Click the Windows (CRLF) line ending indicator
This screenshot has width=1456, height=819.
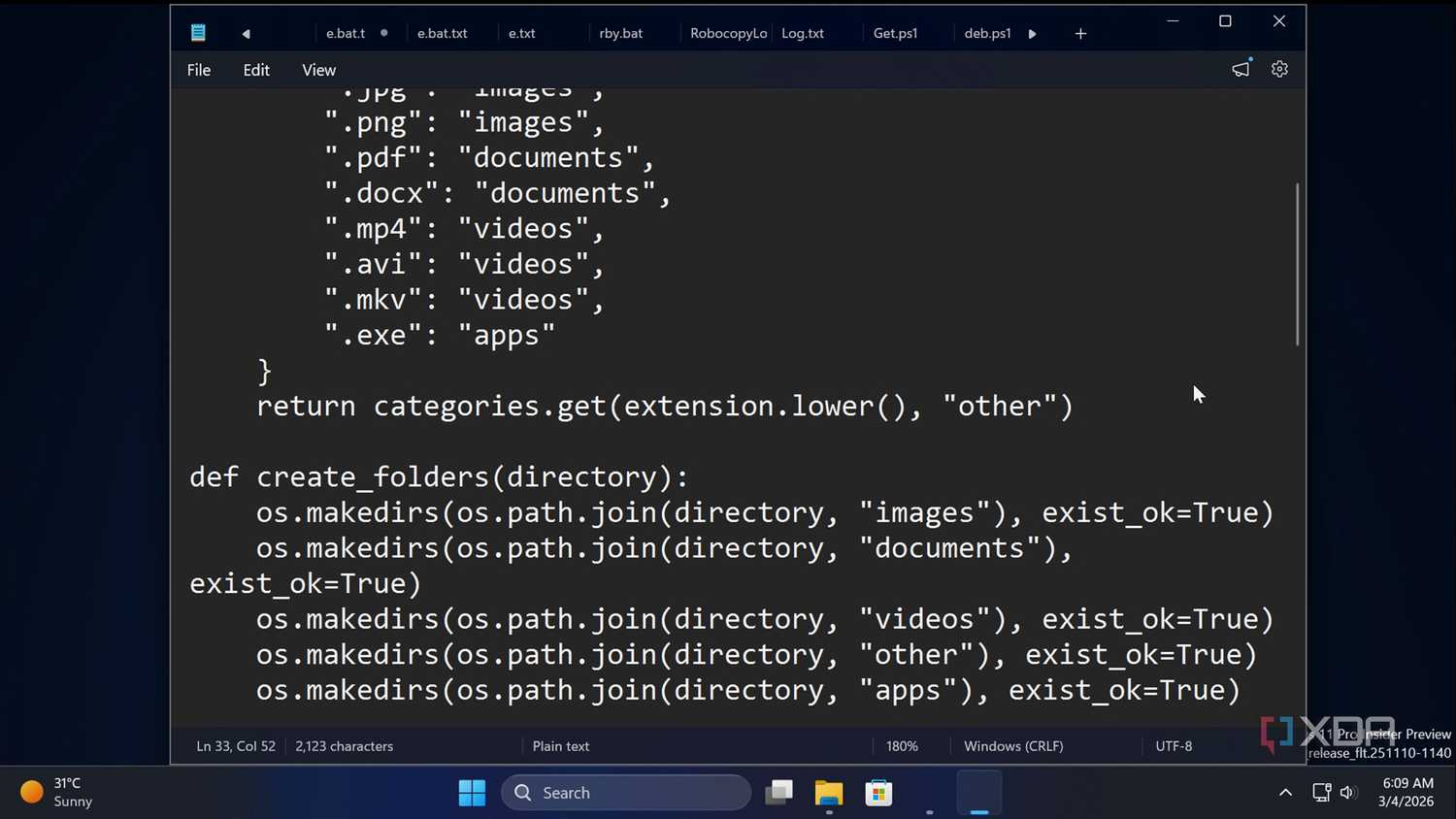(1013, 746)
